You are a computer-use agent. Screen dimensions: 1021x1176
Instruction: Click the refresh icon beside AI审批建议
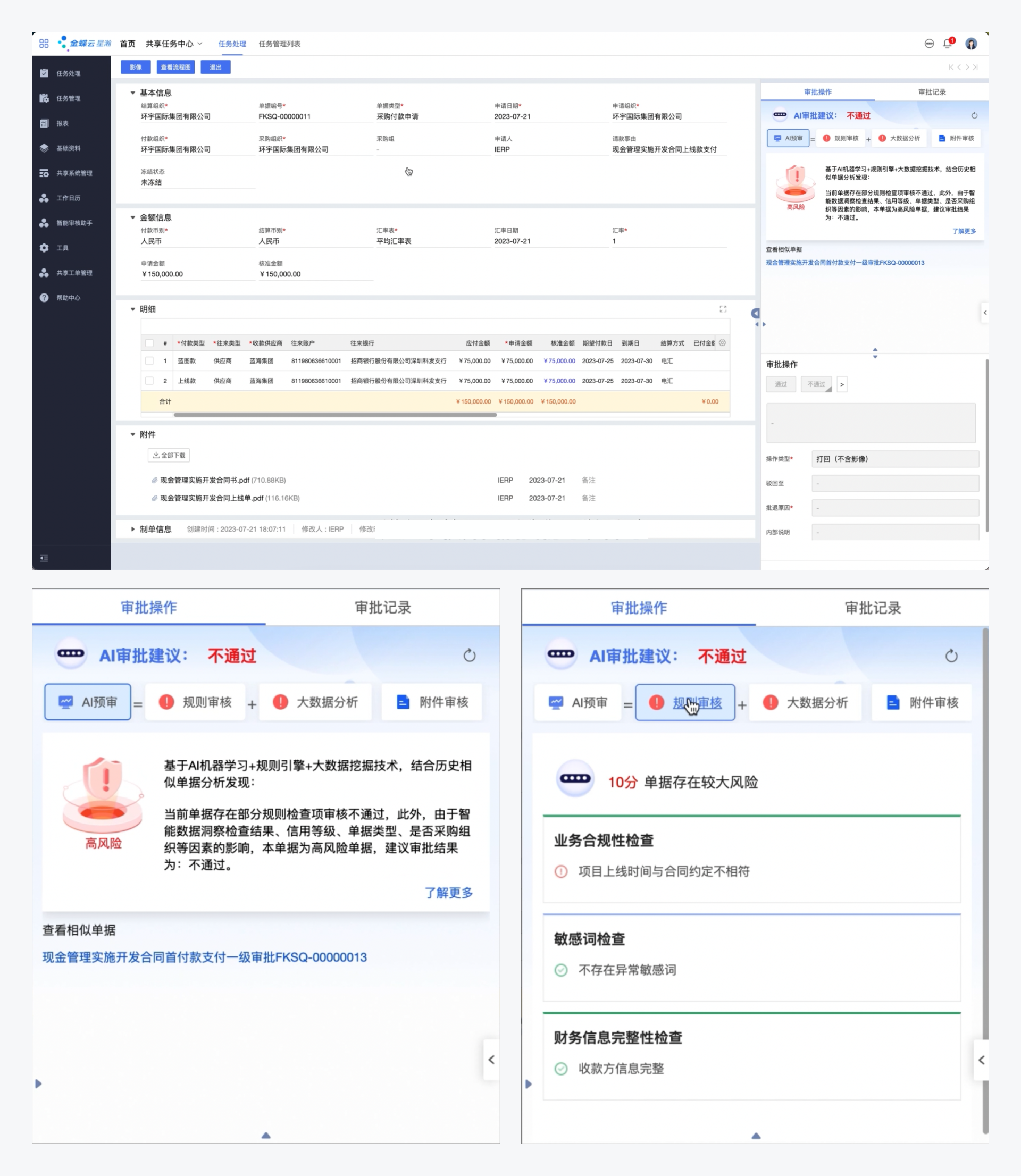point(974,115)
